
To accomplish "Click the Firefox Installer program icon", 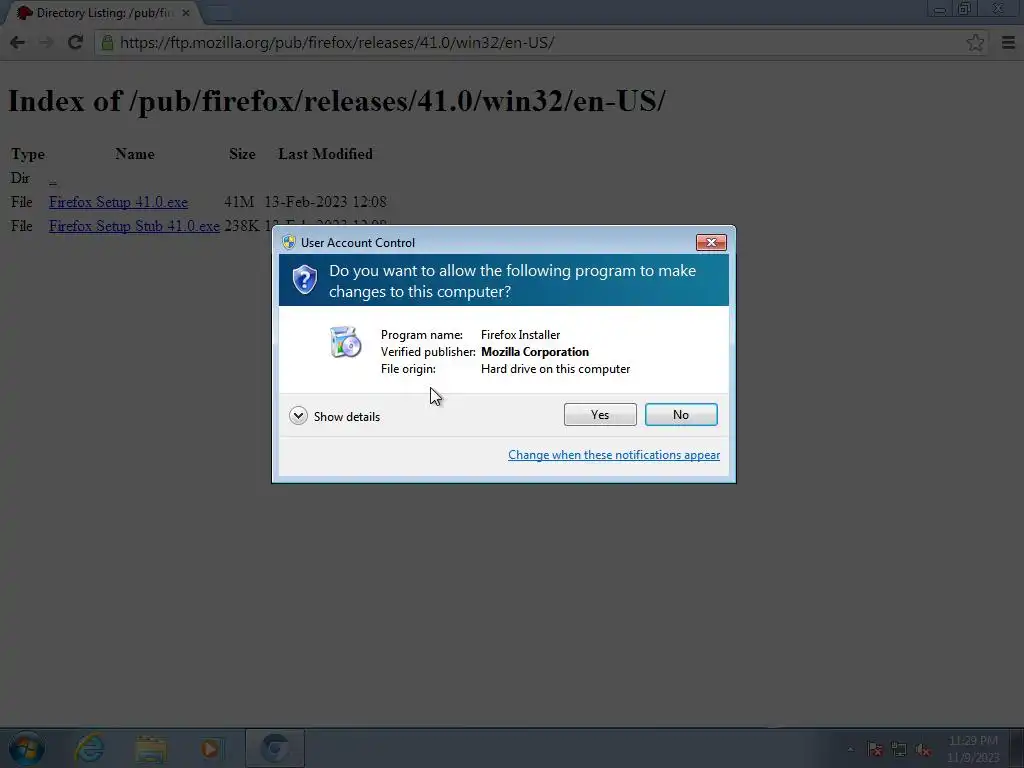I will pos(345,342).
